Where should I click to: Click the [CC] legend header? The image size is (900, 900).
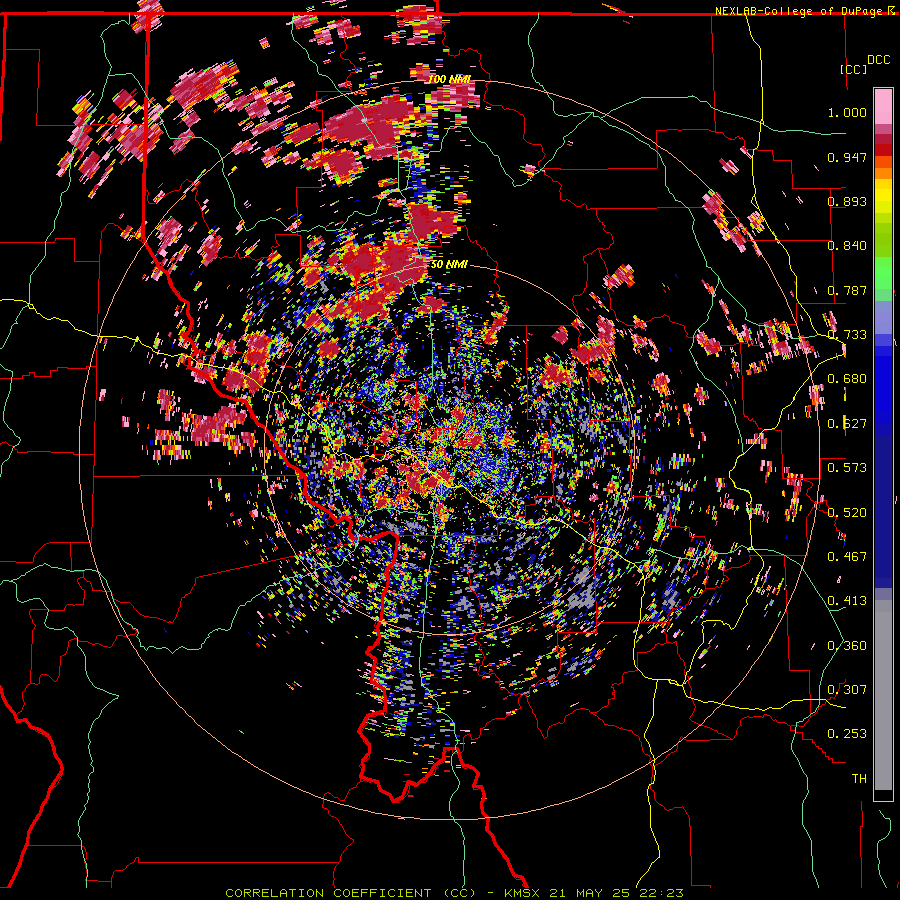tap(854, 69)
